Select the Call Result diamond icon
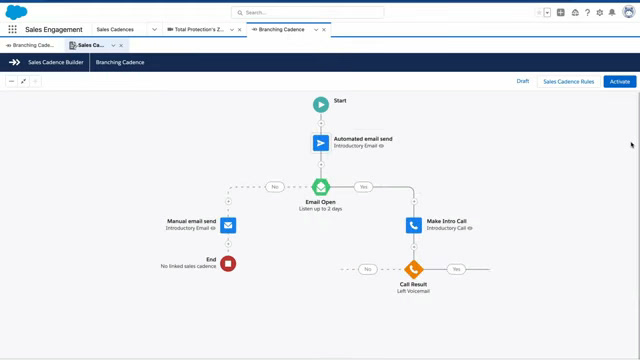This screenshot has height=360, width=640. click(414, 269)
